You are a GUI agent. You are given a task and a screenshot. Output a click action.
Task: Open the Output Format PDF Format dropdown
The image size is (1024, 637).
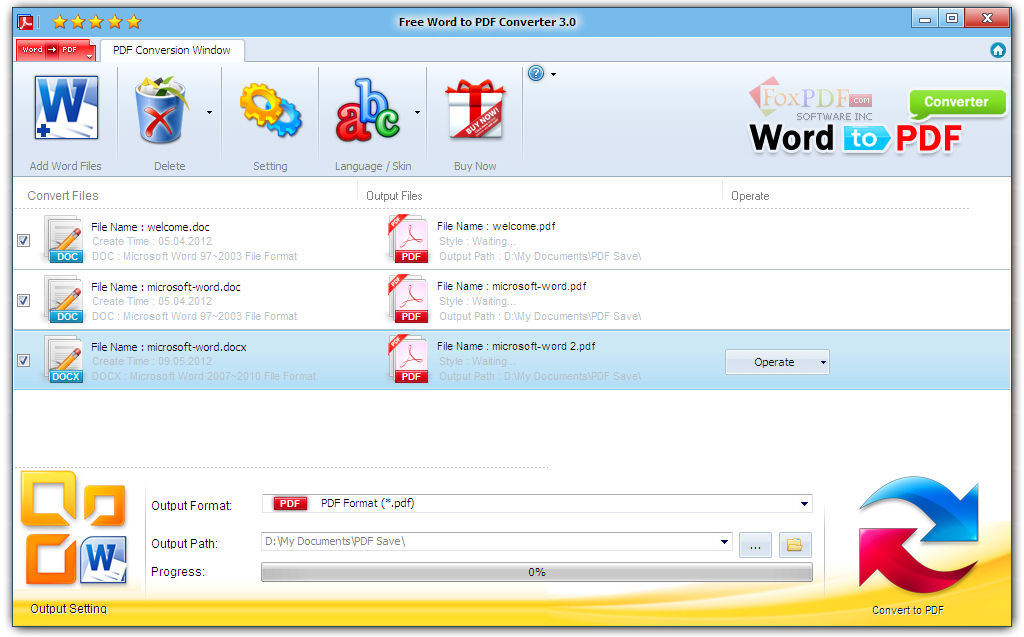coord(537,504)
